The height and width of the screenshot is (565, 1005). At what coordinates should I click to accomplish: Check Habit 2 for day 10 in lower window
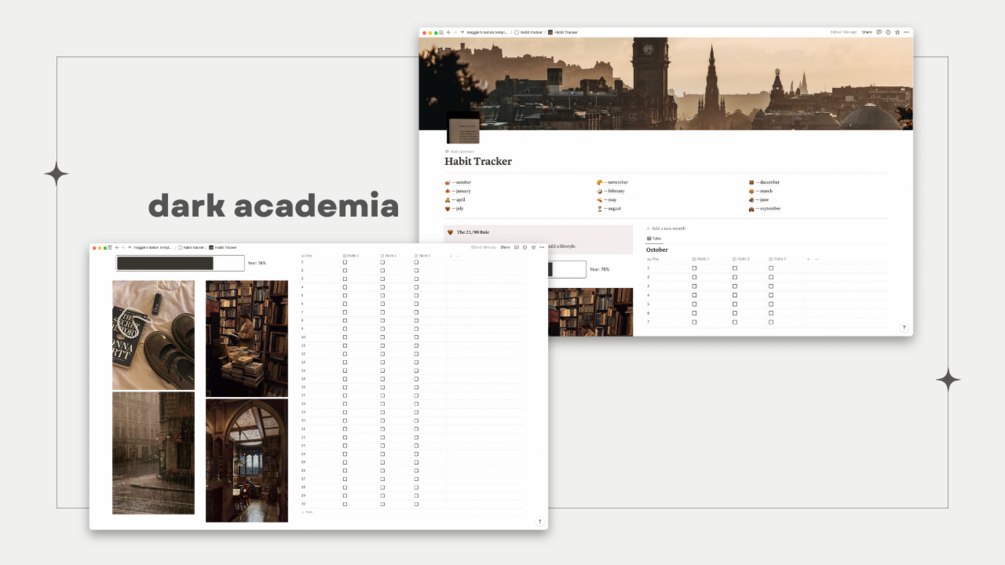click(383, 337)
